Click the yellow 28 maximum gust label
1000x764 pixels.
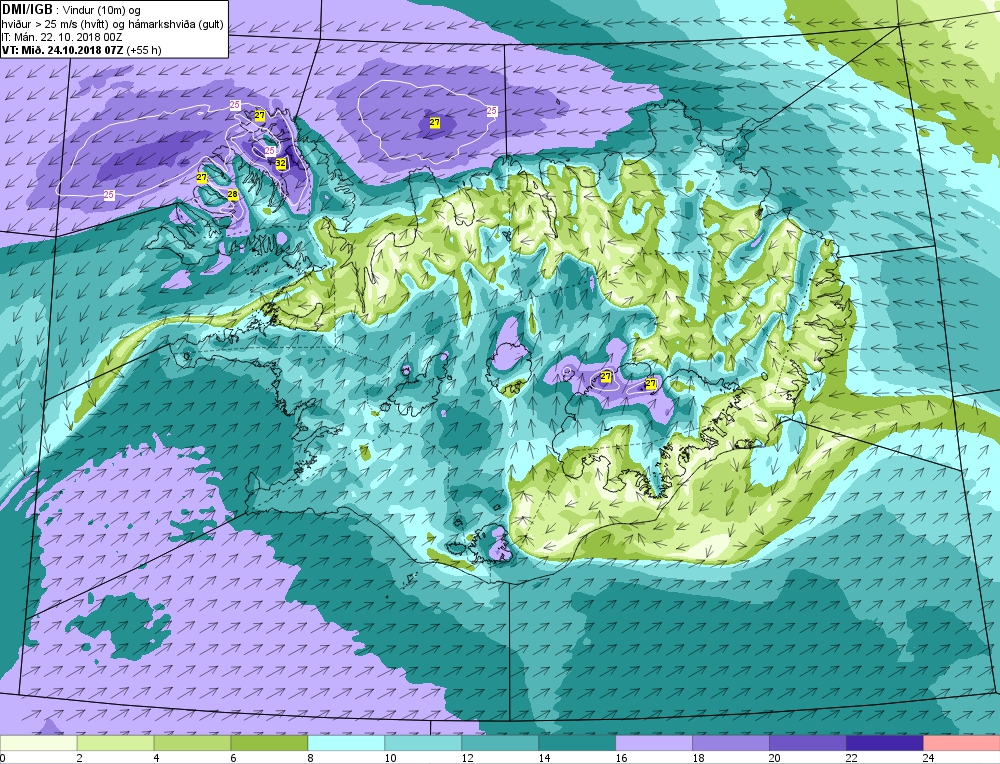click(233, 195)
